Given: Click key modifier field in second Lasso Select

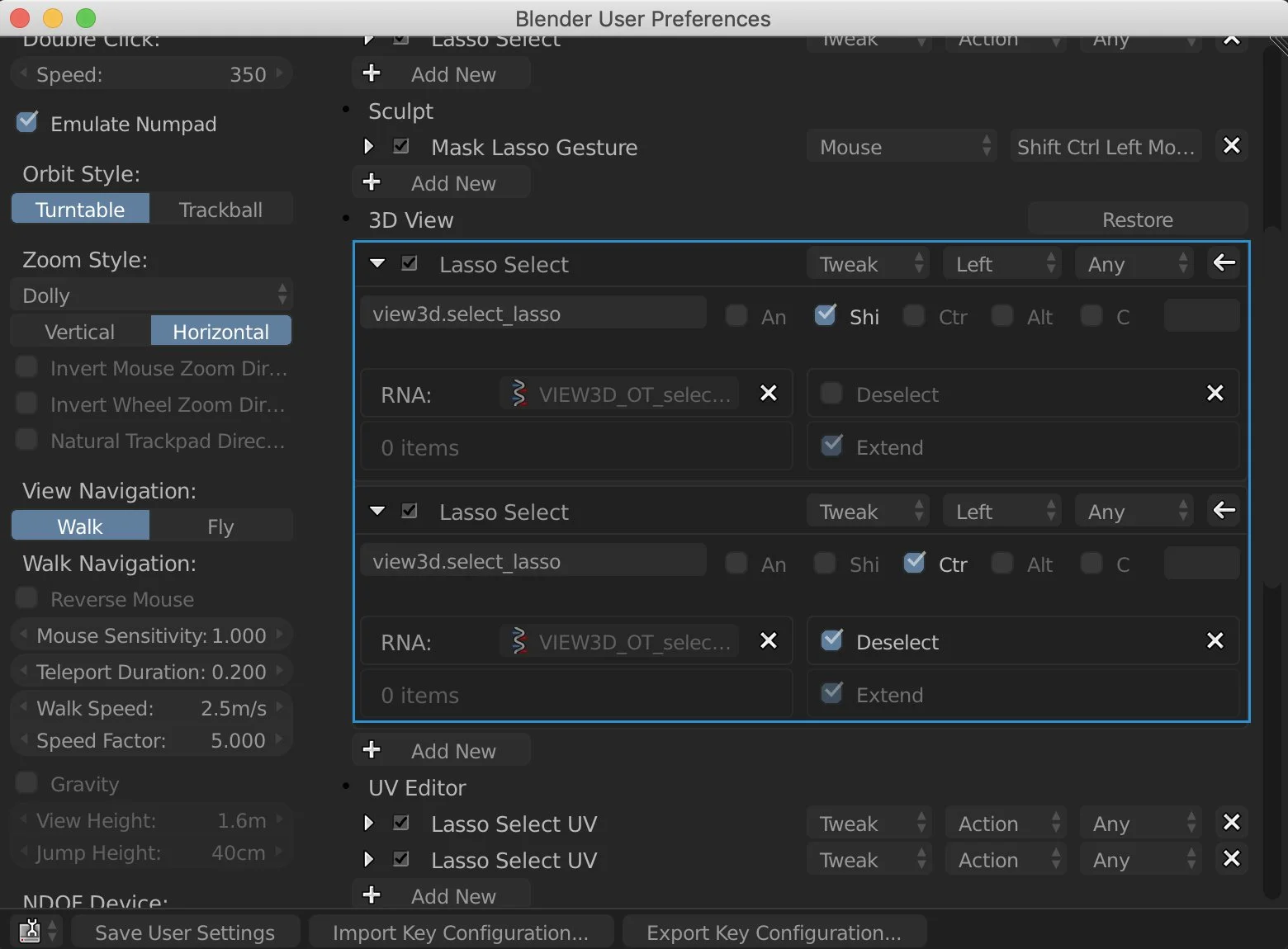Looking at the screenshot, I should coord(1201,563).
